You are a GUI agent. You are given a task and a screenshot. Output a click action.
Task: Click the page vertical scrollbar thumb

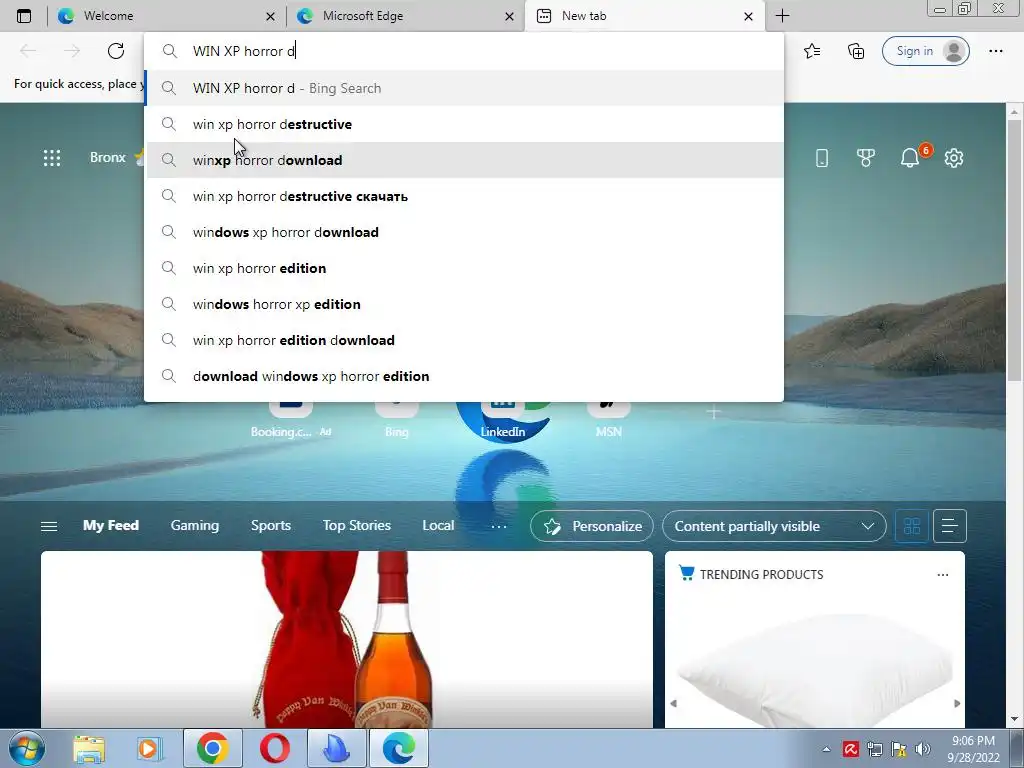(1014, 251)
